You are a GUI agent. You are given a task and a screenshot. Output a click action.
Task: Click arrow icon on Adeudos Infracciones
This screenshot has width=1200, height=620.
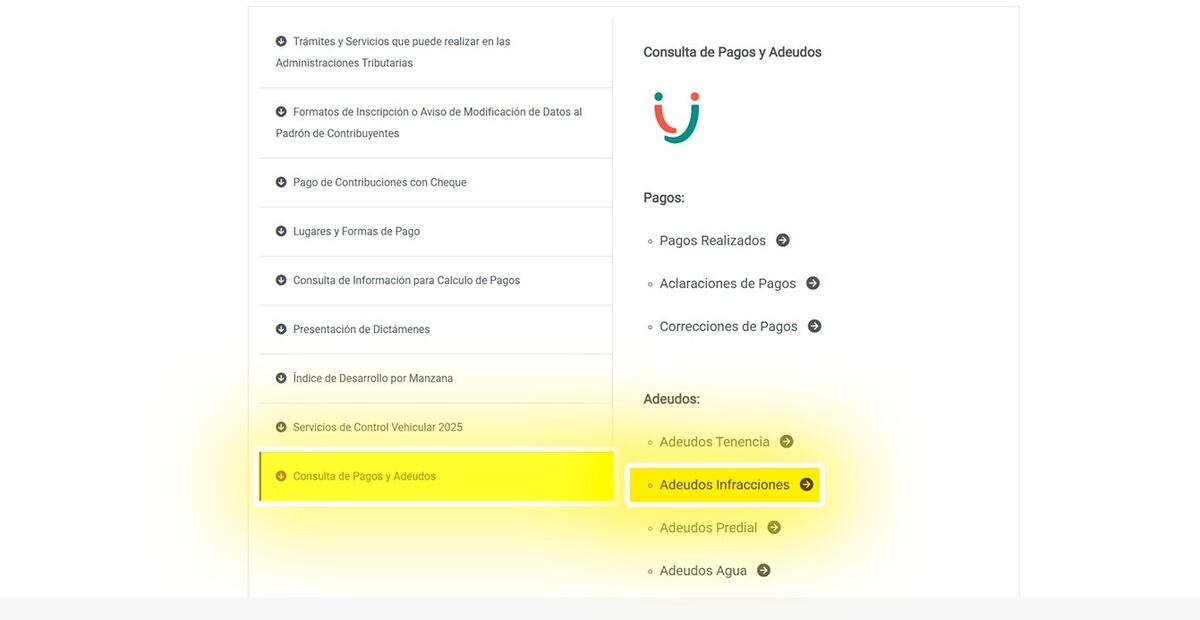(x=806, y=485)
